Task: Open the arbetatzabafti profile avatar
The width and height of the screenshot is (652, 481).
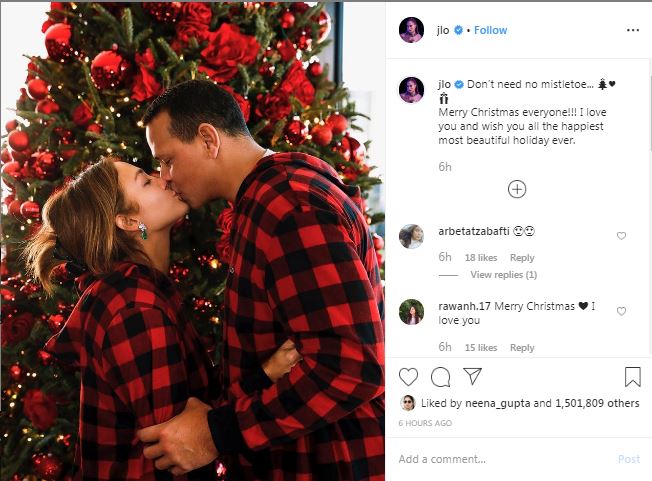Action: [x=411, y=236]
